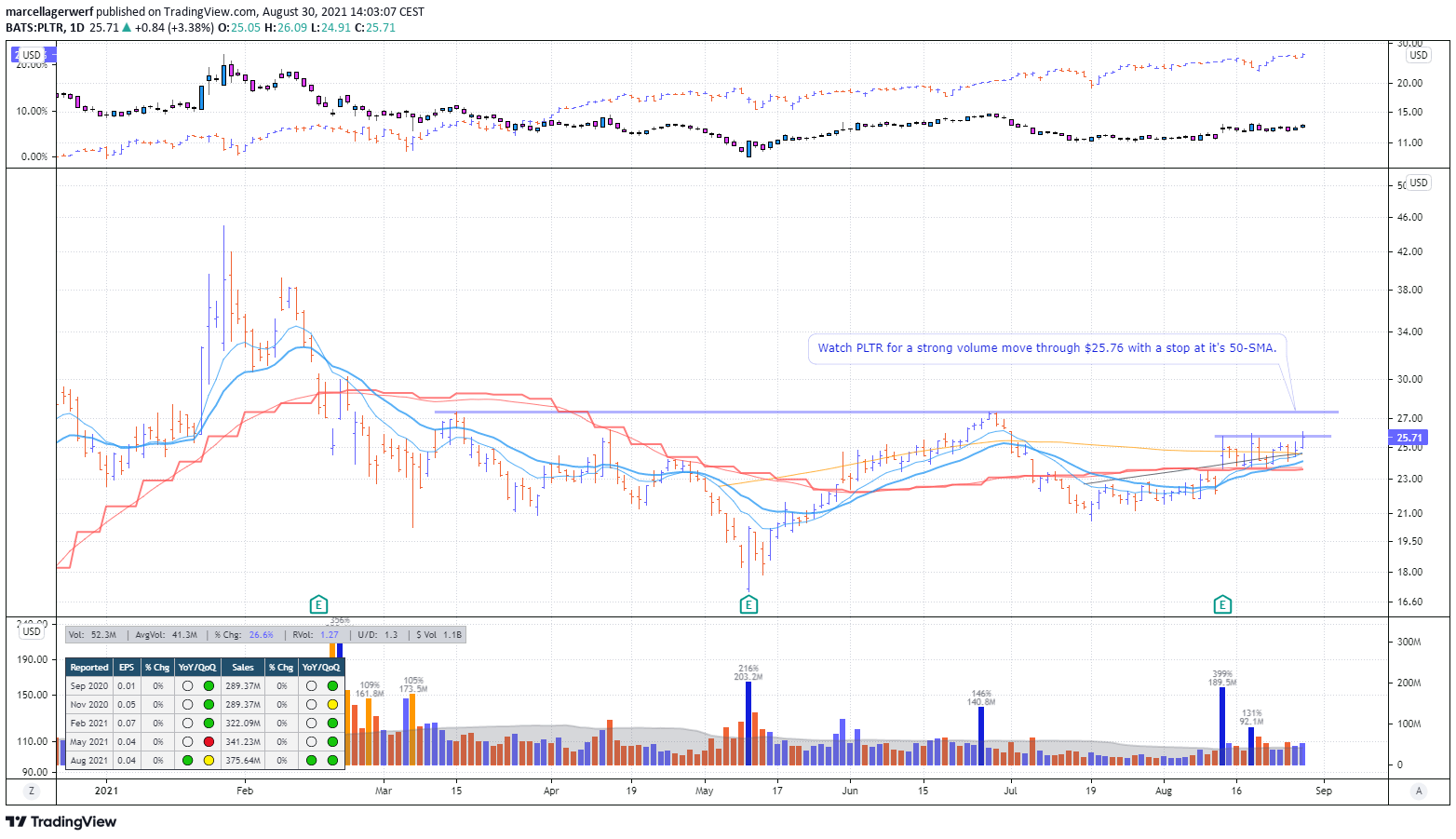Click the $ Vol 1.1B stat
This screenshot has width=1456, height=839.
tap(438, 635)
